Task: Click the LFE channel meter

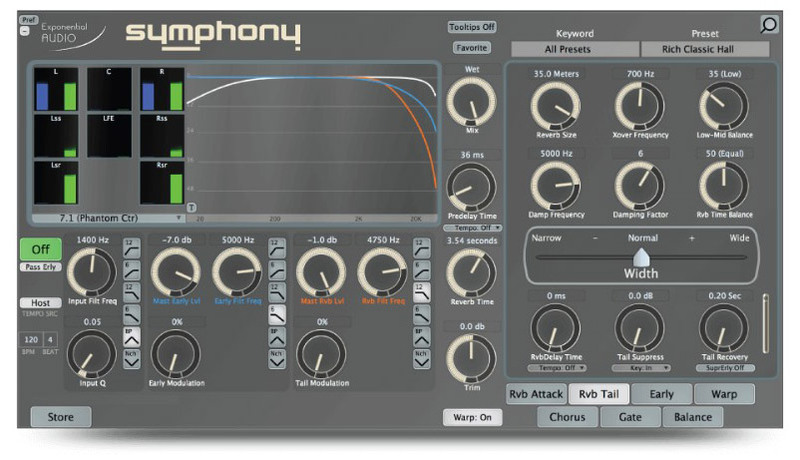Action: [109, 136]
